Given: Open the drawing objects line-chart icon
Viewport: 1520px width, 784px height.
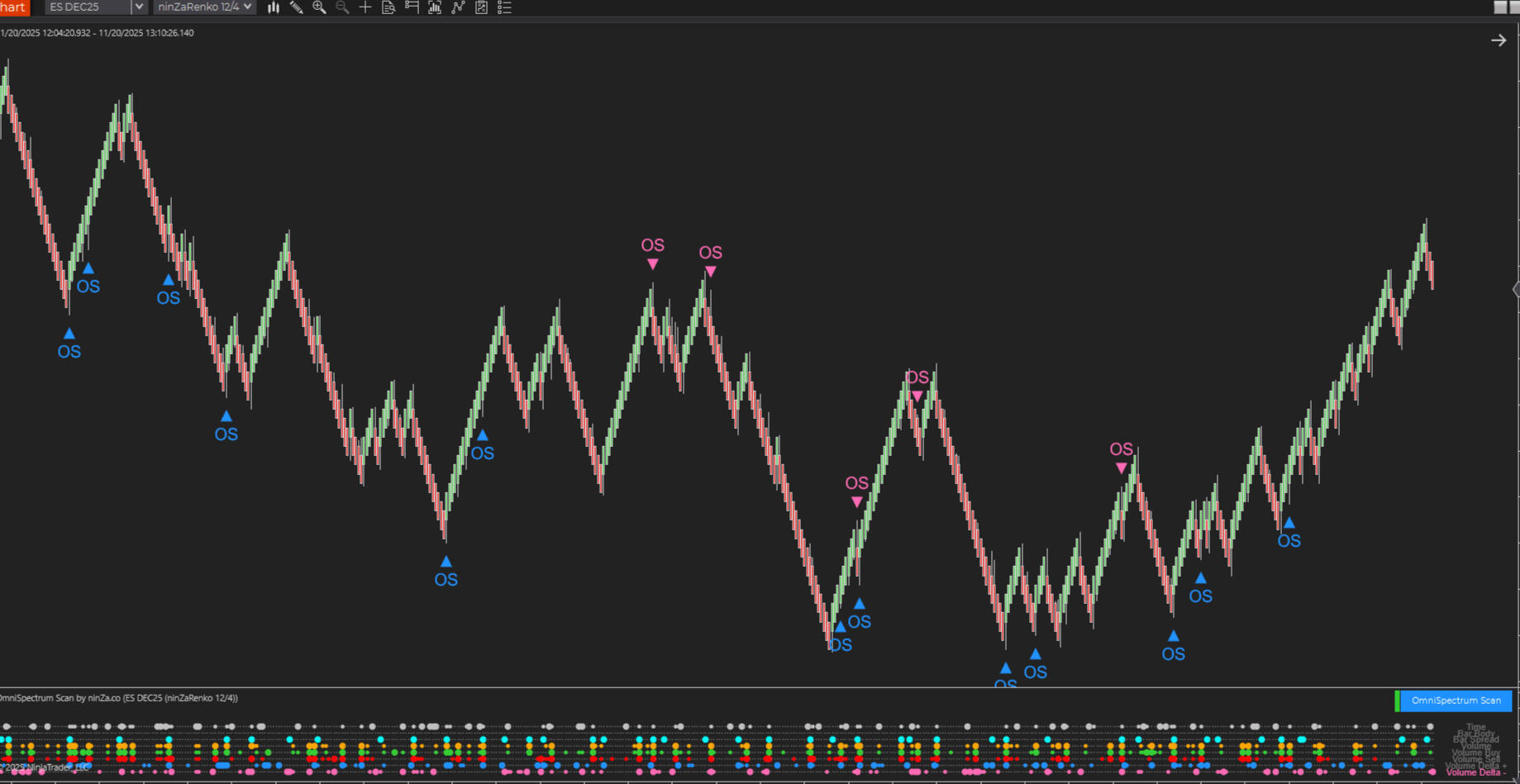Looking at the screenshot, I should tap(458, 7).
